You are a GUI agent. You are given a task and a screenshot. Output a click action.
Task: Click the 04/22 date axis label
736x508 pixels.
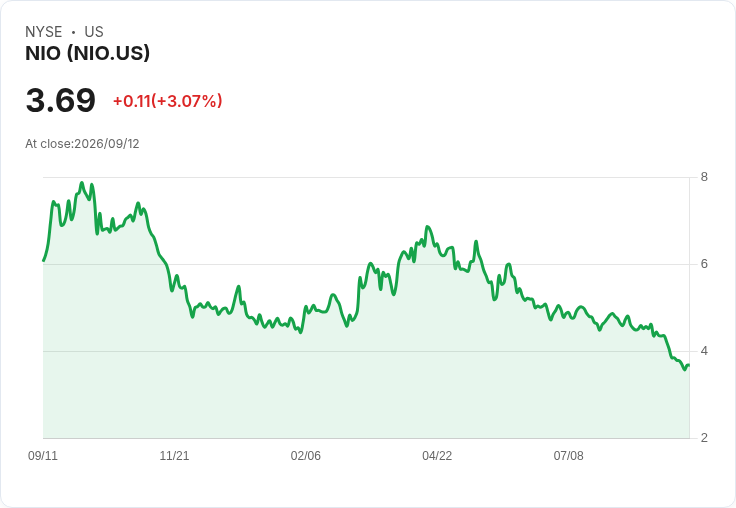437,455
